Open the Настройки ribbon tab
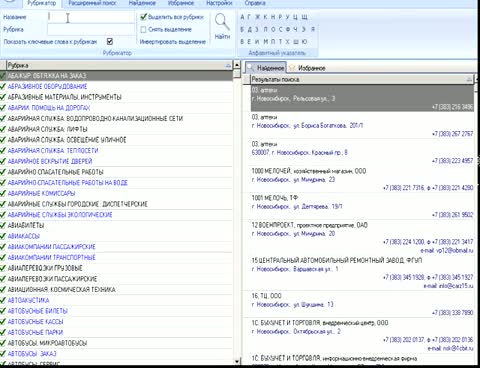 click(x=219, y=3)
